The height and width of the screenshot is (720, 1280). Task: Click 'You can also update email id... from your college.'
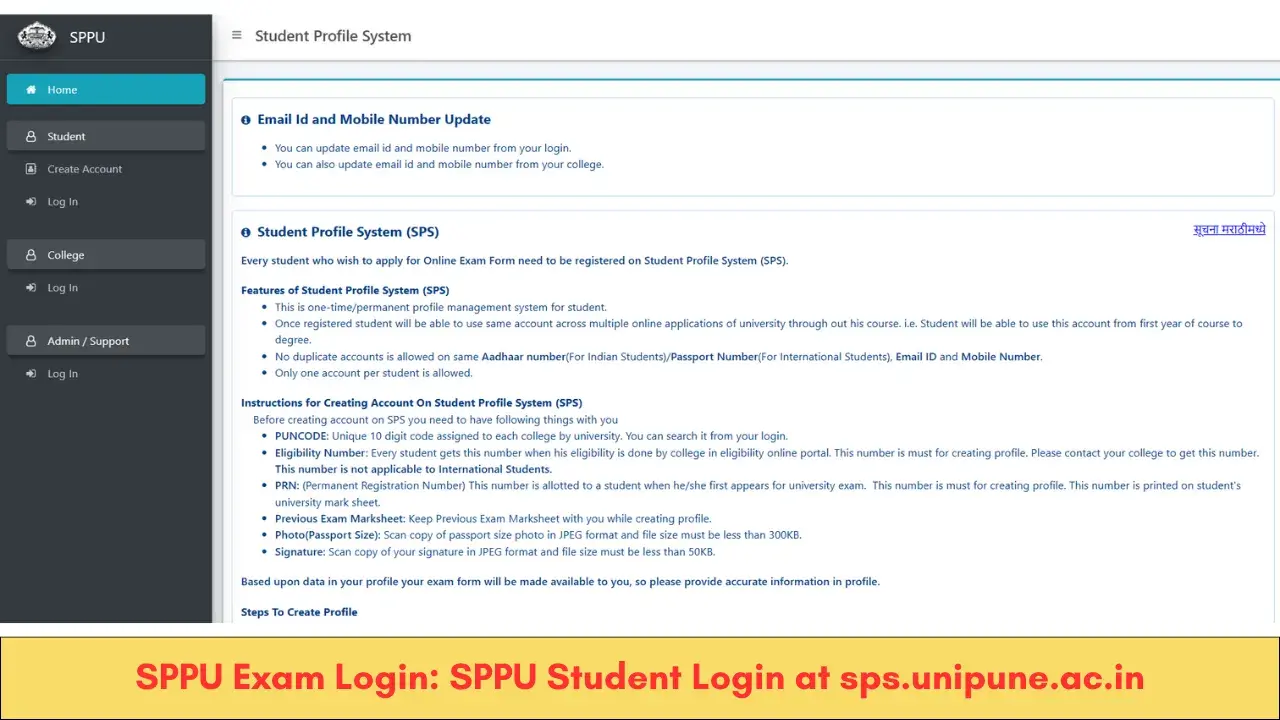point(439,164)
